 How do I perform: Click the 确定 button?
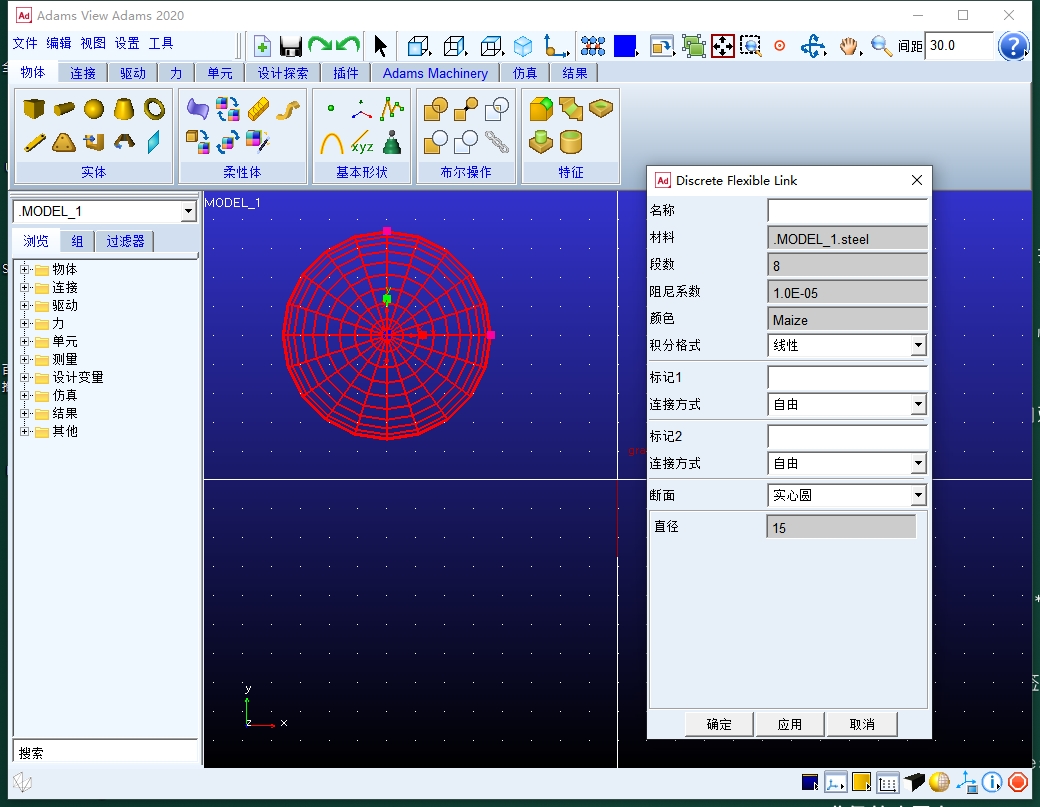click(x=719, y=724)
